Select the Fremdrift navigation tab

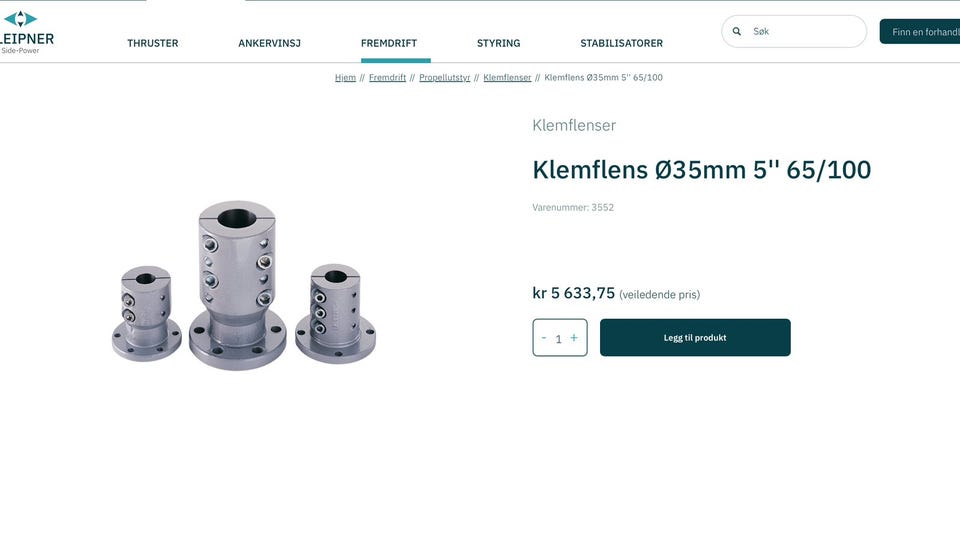coord(389,43)
